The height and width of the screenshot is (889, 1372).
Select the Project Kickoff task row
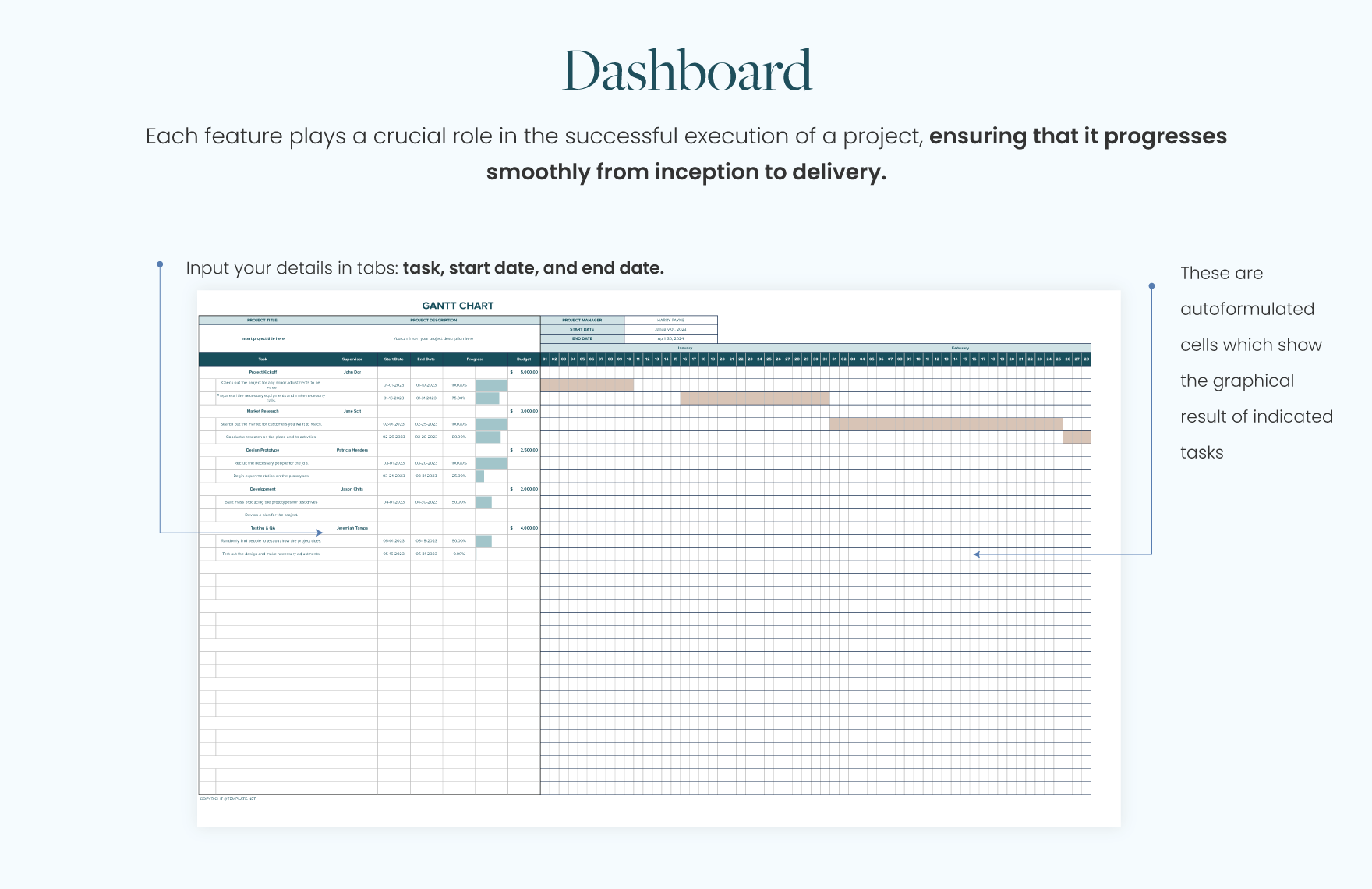262,372
